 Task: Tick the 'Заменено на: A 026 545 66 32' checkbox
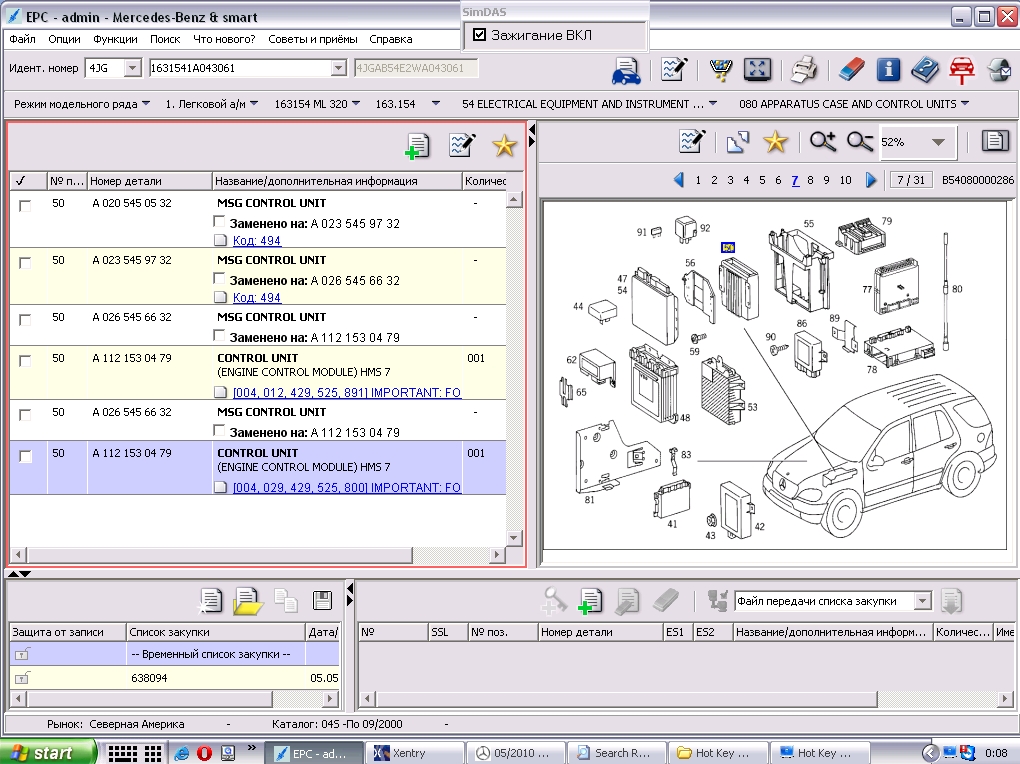pos(219,279)
